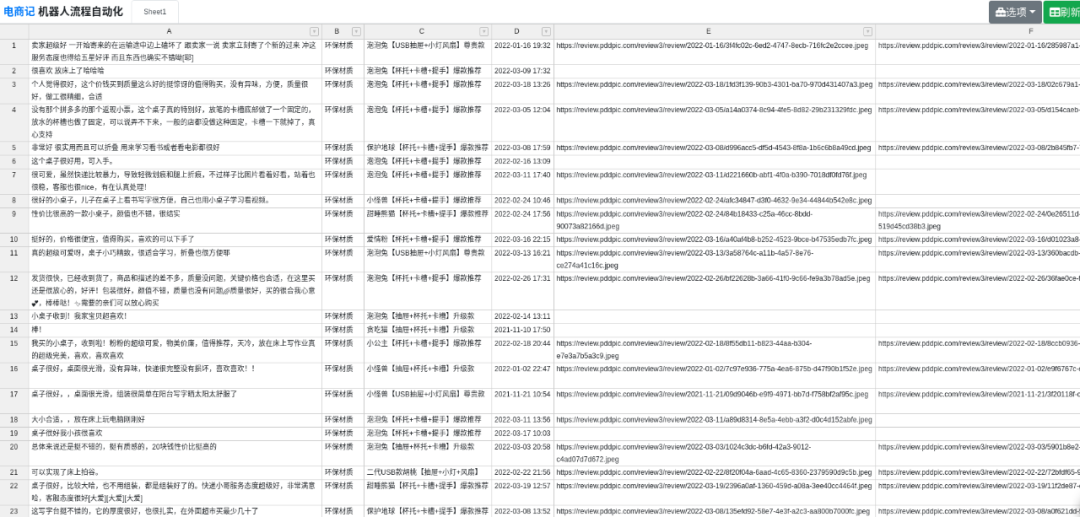Select row 17 by its row number
Screen dimensions: 1080x517
pos(14,400)
